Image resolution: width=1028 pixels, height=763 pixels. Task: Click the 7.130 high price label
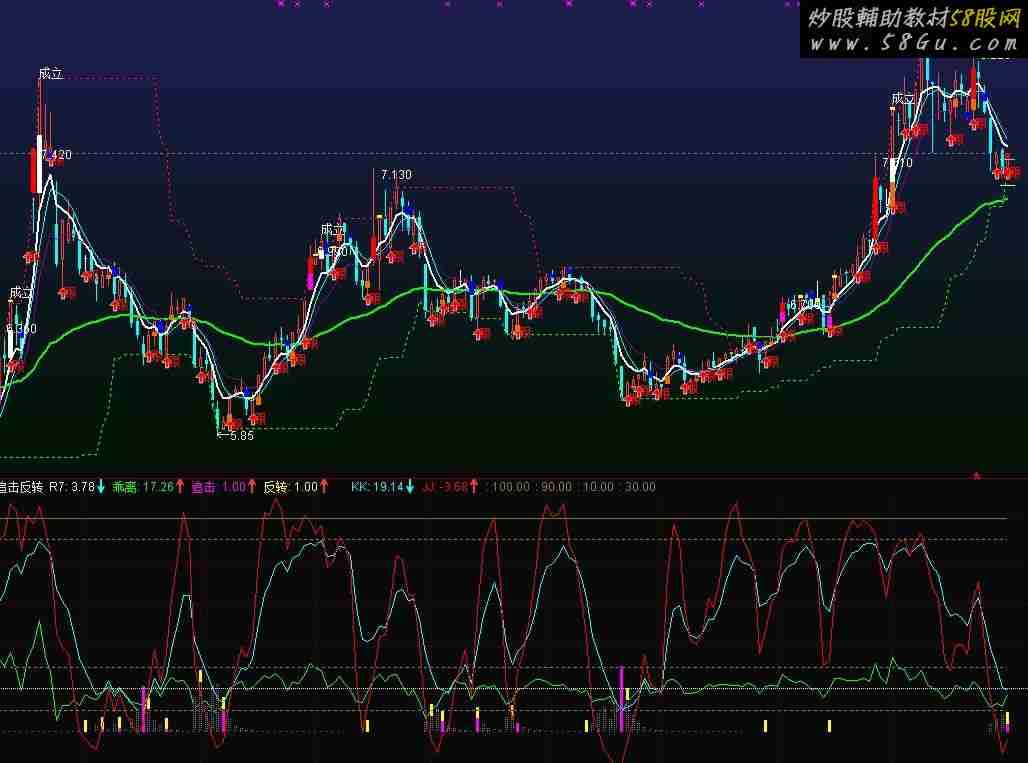coord(396,175)
